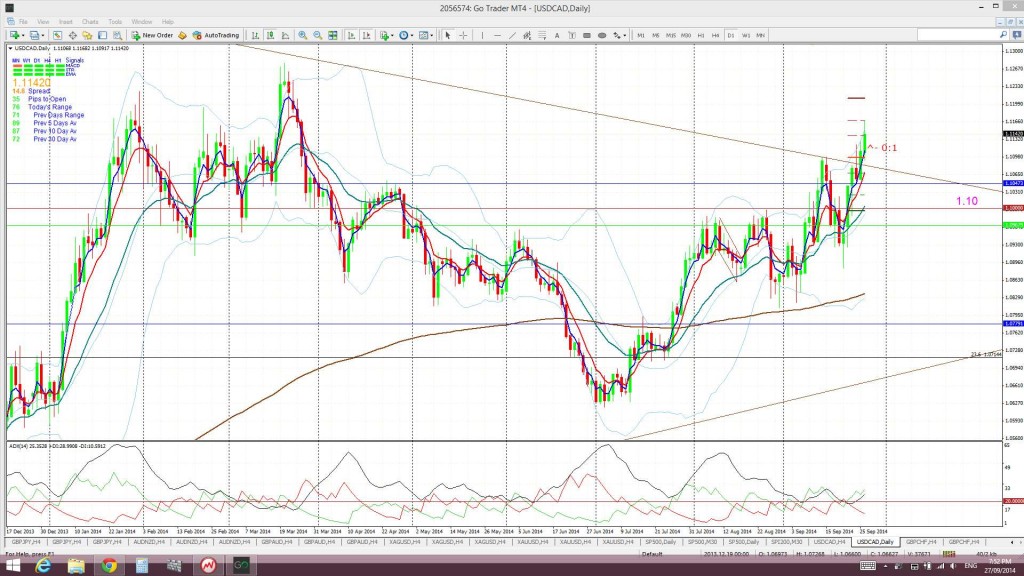Select the Cursor arrow tool

pos(447,35)
